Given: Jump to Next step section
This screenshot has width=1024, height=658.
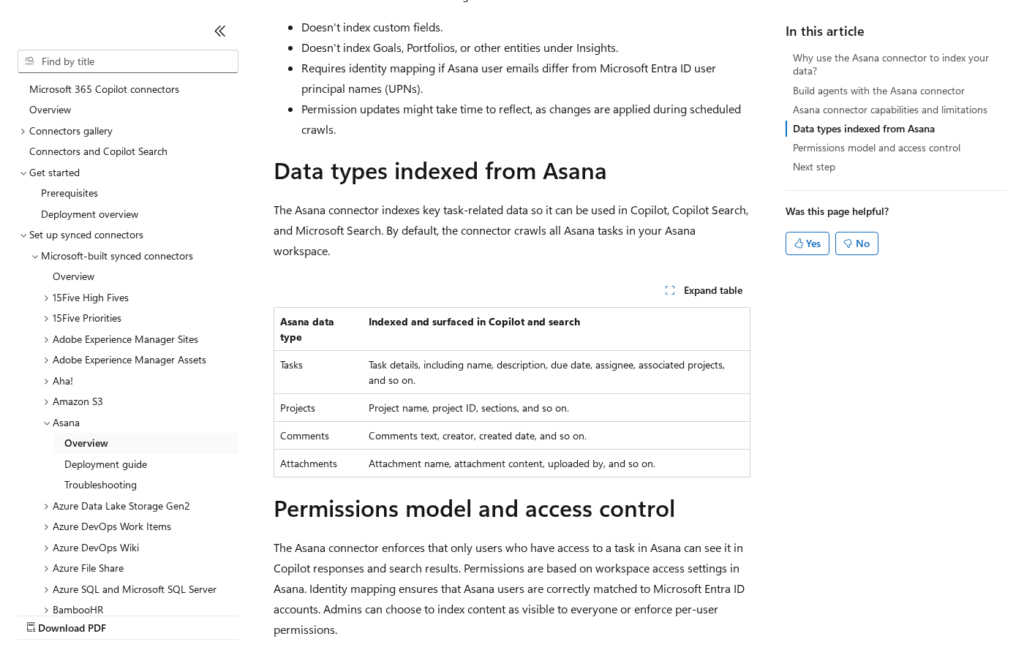Looking at the screenshot, I should click(x=814, y=166).
